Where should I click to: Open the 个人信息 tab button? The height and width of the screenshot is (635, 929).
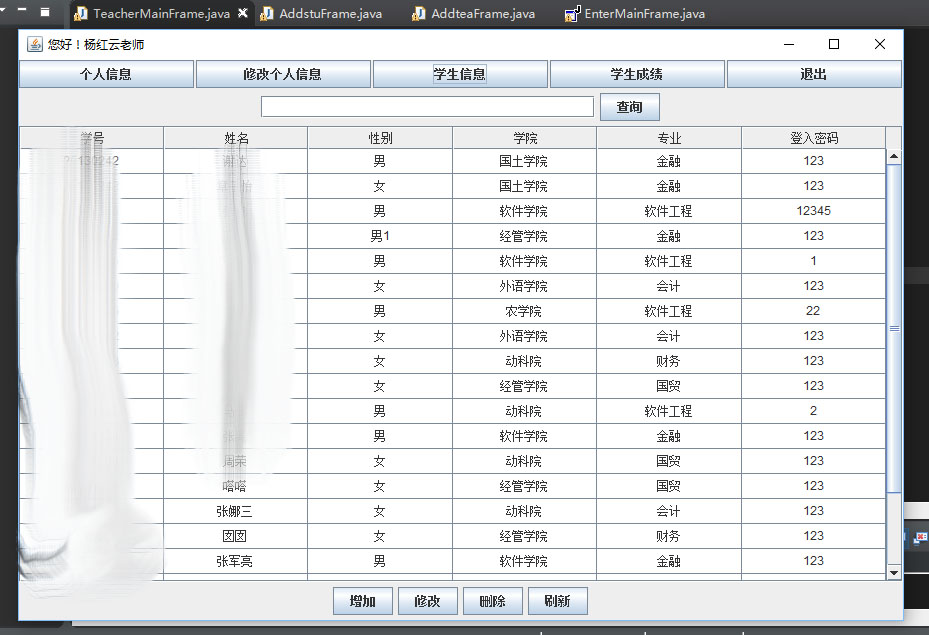point(106,74)
